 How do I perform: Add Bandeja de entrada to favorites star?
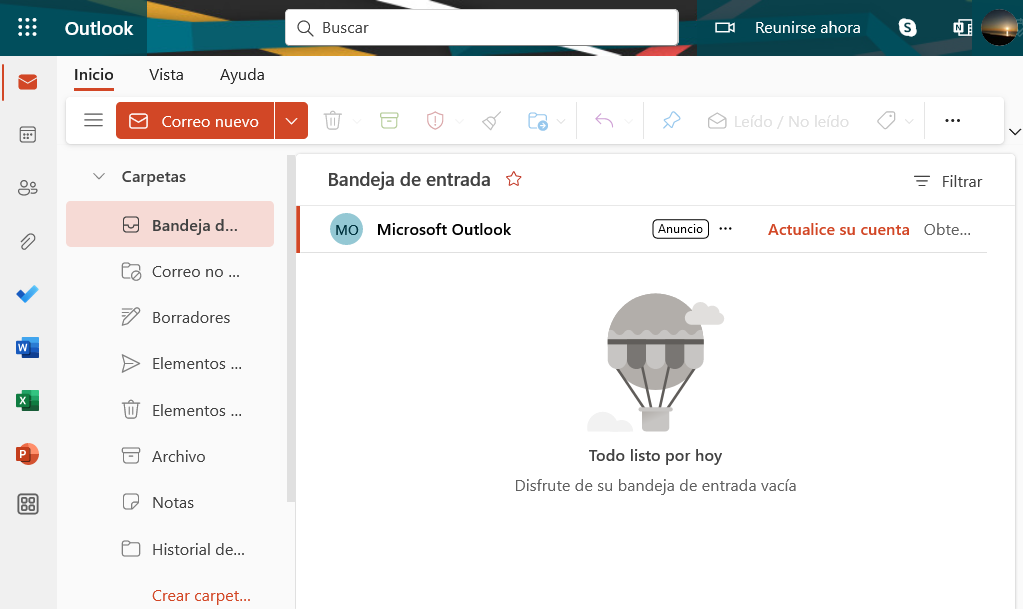point(513,179)
